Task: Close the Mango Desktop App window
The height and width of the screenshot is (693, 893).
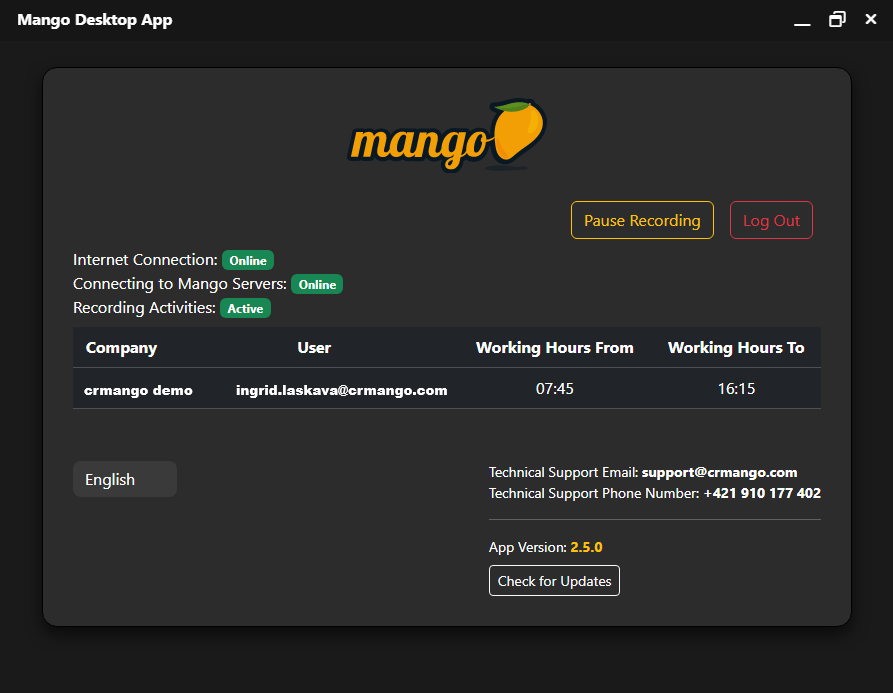Action: point(871,20)
